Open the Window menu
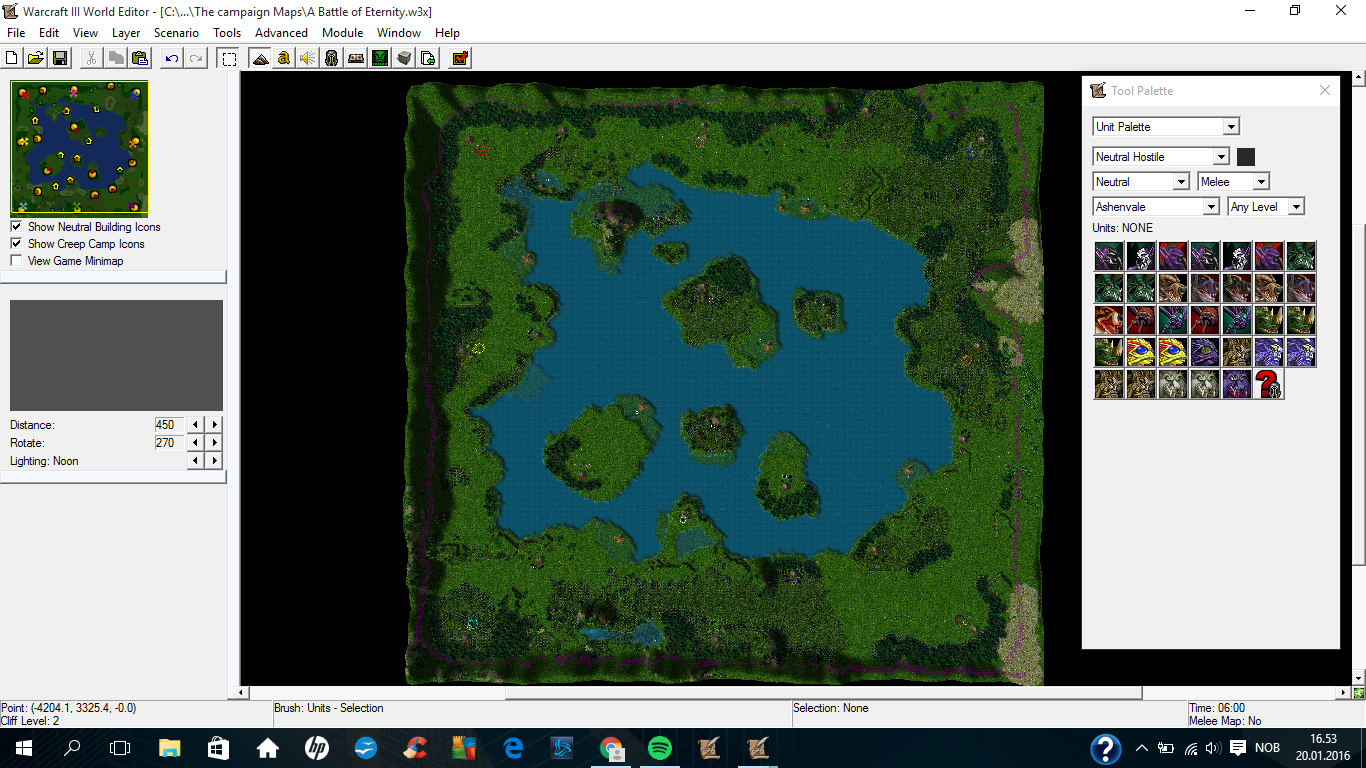 [x=399, y=33]
